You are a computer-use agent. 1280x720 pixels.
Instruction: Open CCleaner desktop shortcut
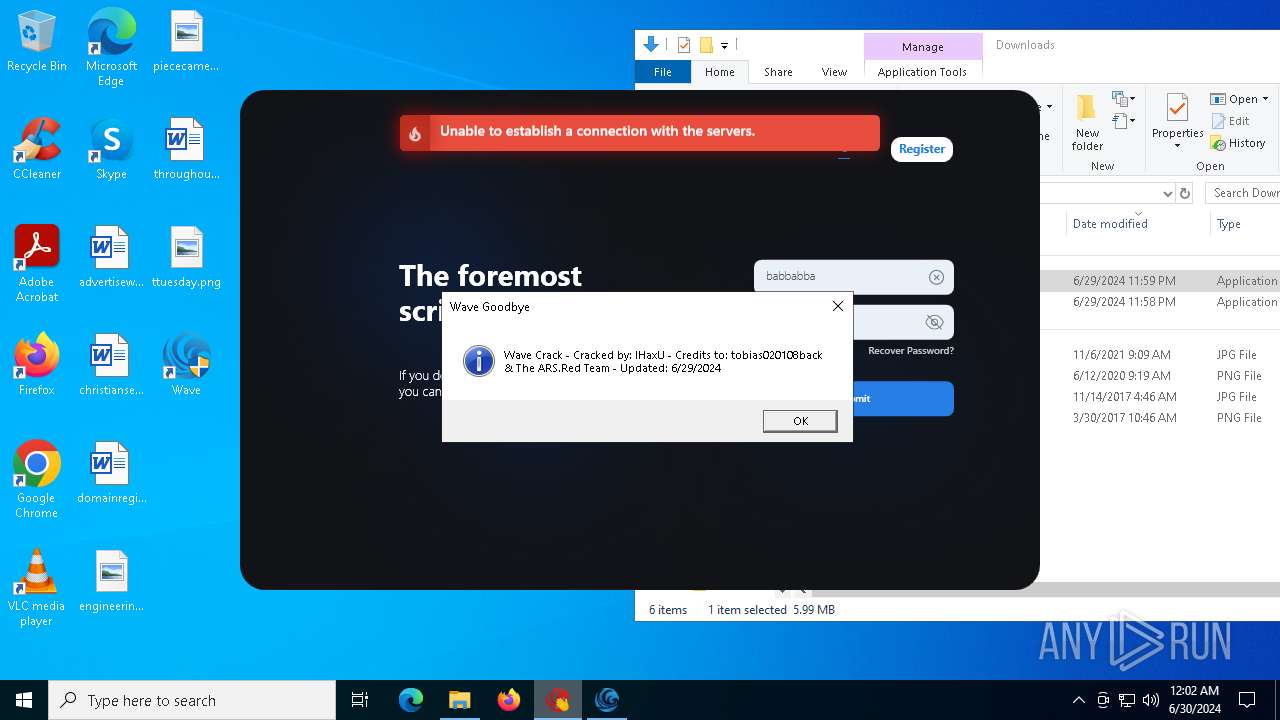coord(37,149)
